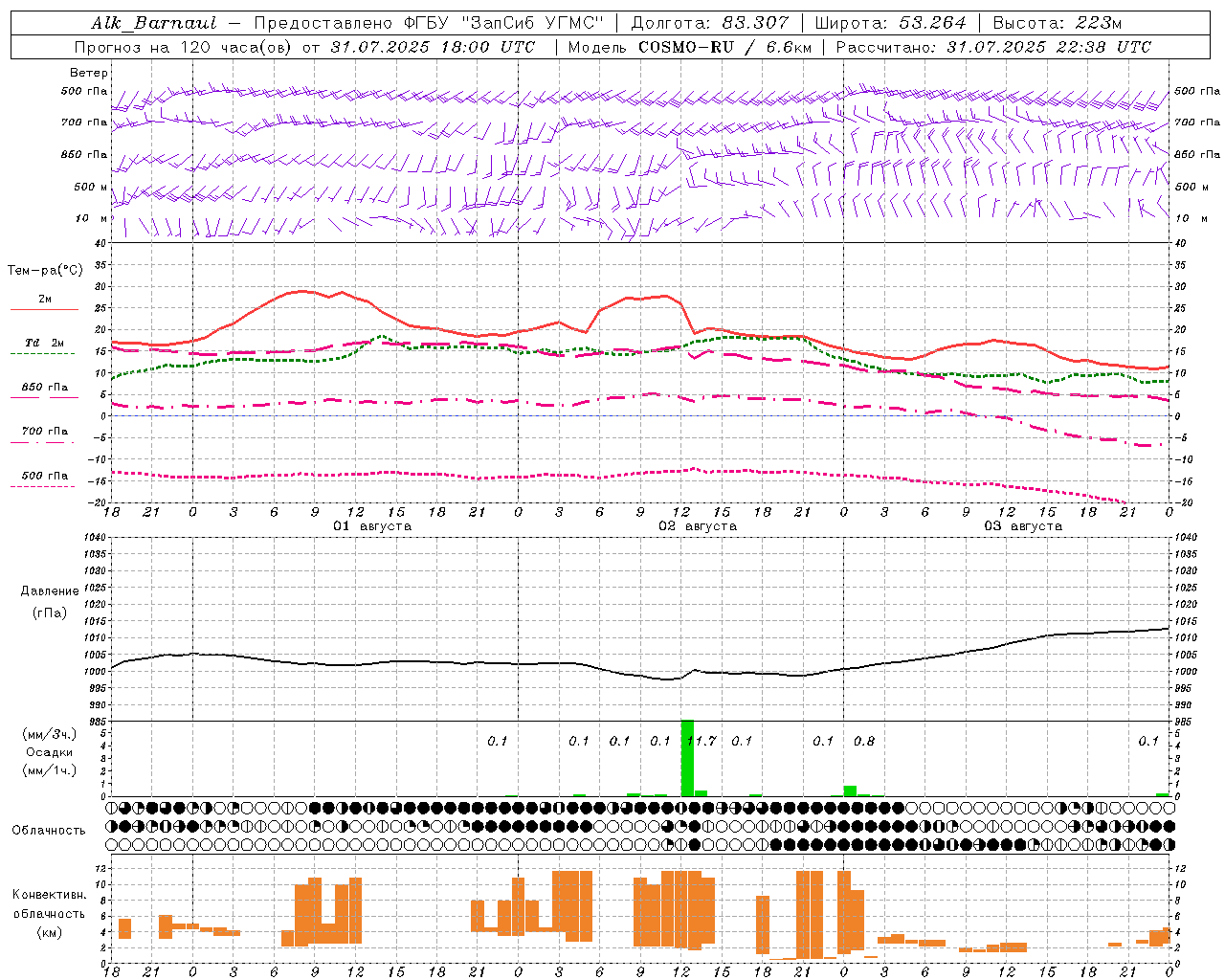This screenshot has height=980, width=1225.
Task: Click the Облачность panel label
Action: [49, 831]
